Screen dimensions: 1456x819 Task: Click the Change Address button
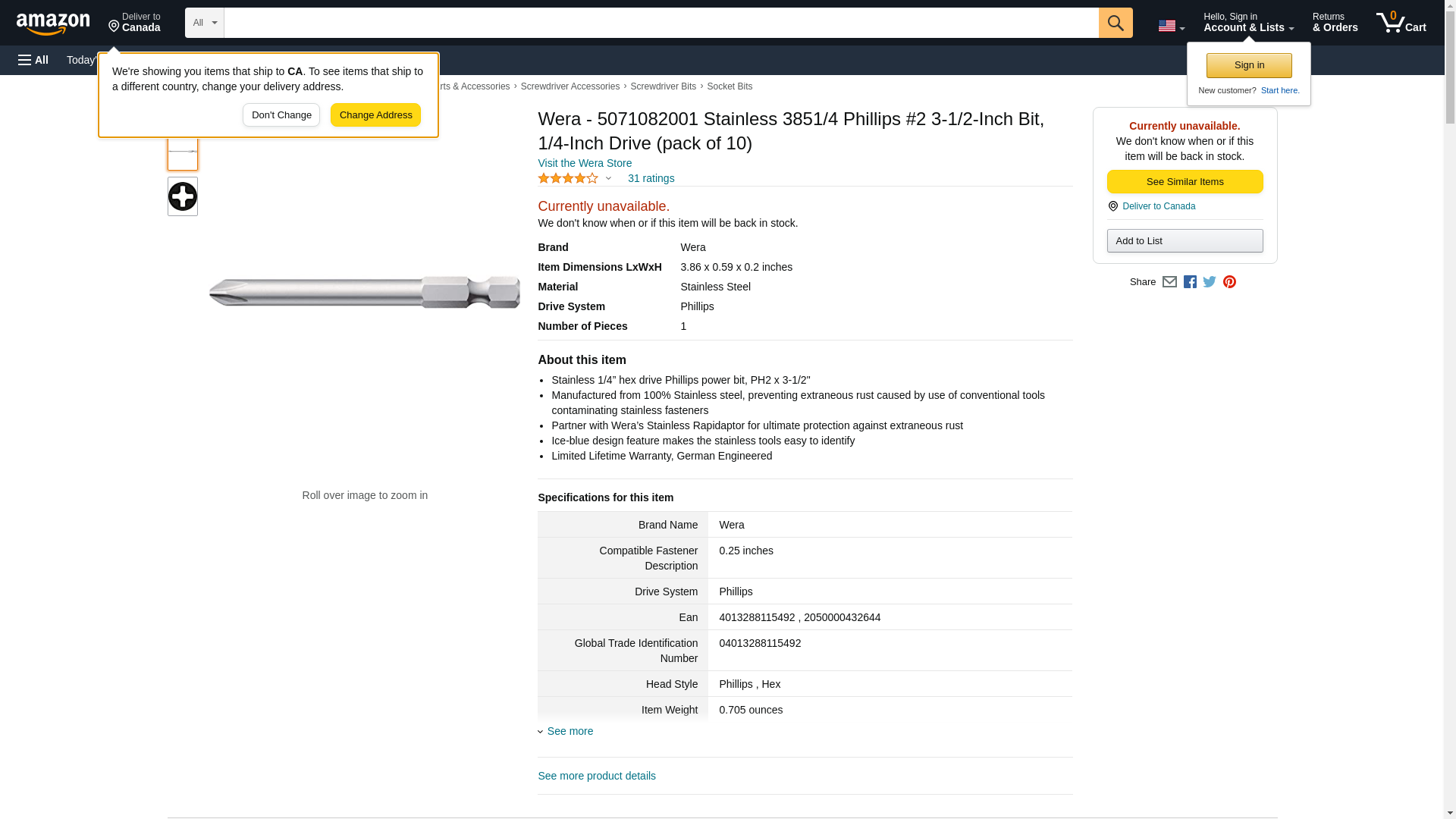pos(375,115)
